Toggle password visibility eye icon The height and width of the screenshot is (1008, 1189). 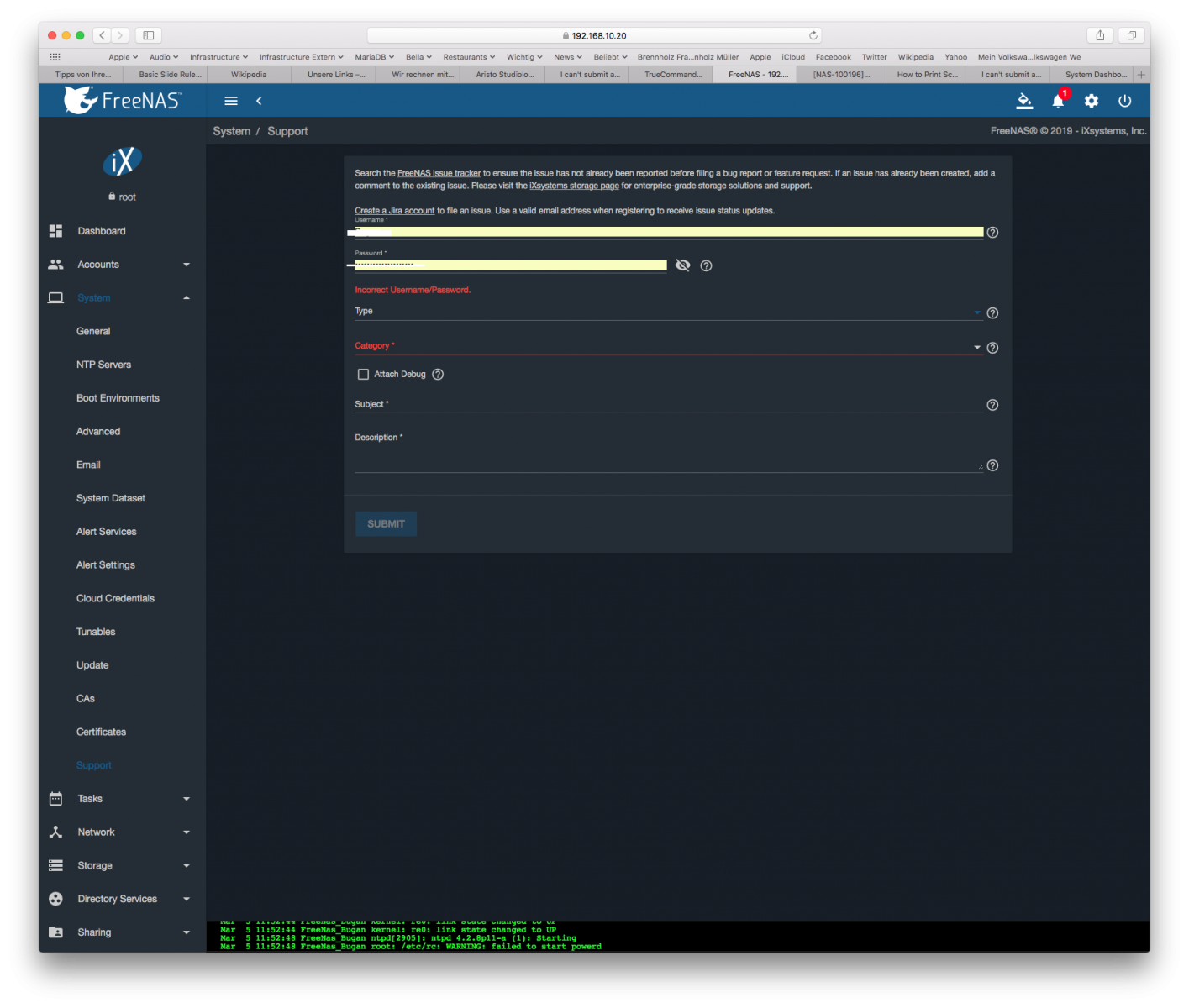coord(682,265)
